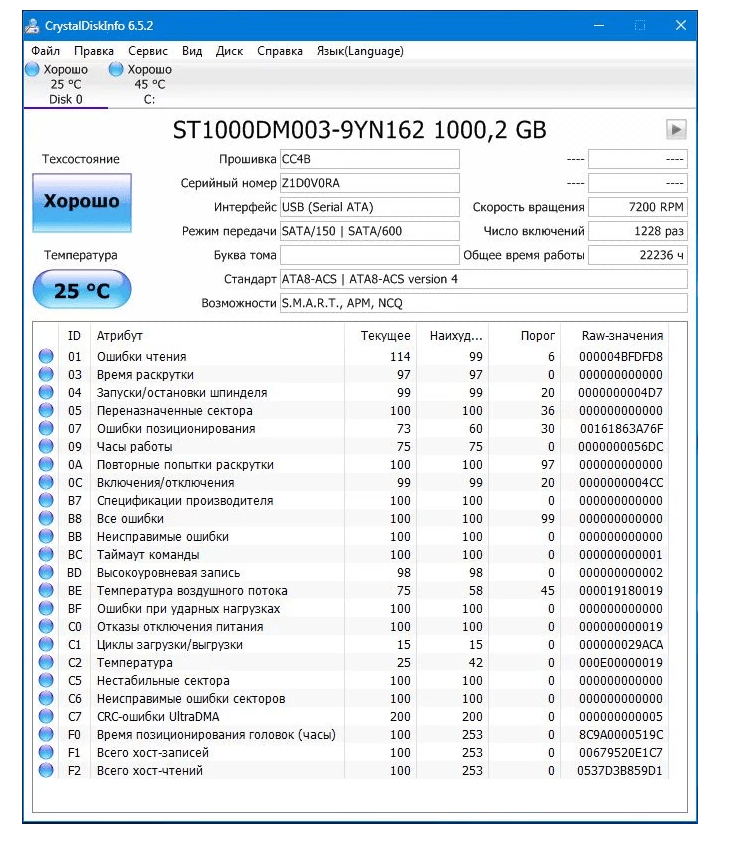This screenshot has height=855, width=730.
Task: Click the CrystalDiskInfo app icon in title bar
Action: click(x=33, y=26)
